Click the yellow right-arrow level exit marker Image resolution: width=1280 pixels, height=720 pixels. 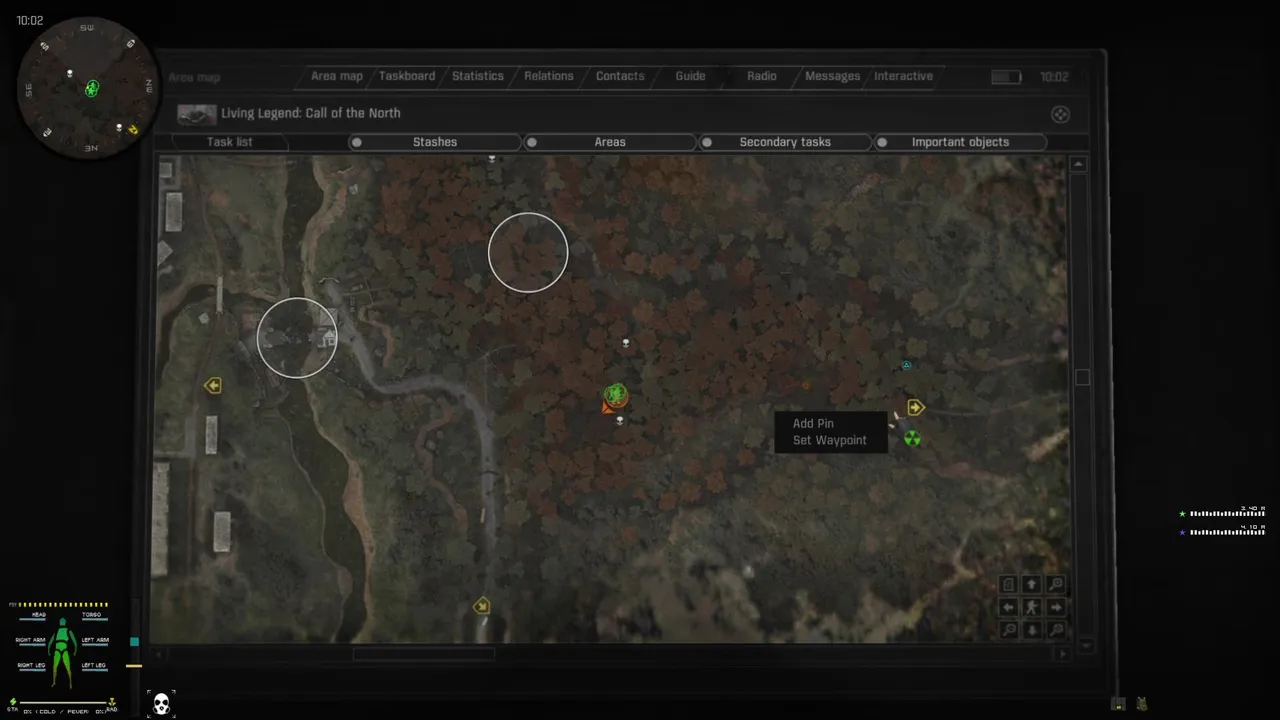pyautogui.click(x=915, y=407)
